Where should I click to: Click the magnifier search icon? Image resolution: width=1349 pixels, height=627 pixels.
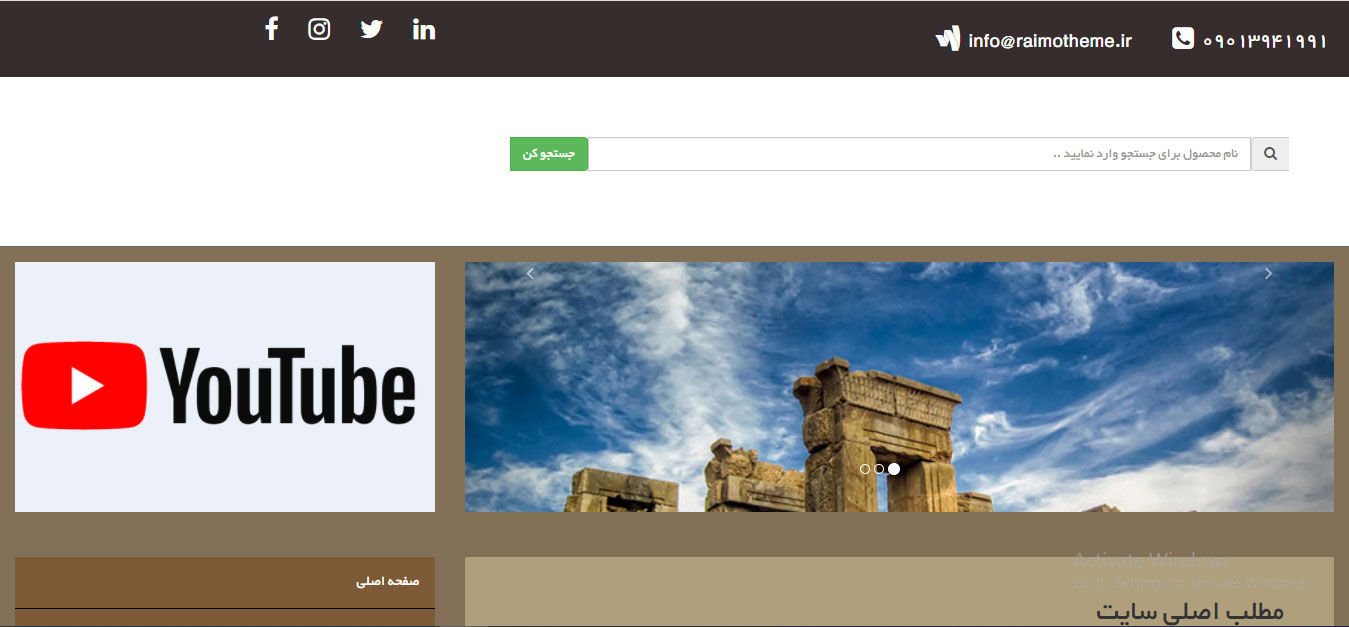point(1270,154)
